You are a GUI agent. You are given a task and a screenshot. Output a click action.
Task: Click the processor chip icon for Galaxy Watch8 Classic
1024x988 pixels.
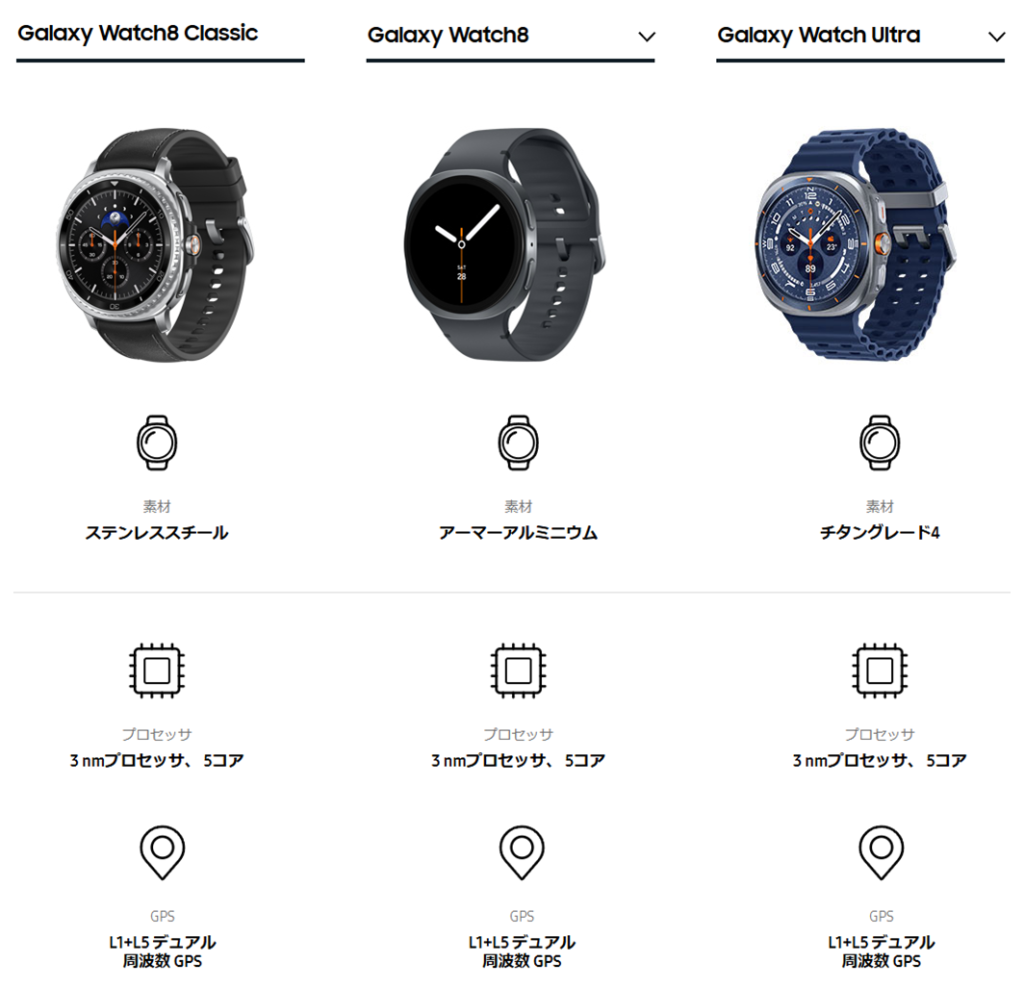[x=157, y=671]
